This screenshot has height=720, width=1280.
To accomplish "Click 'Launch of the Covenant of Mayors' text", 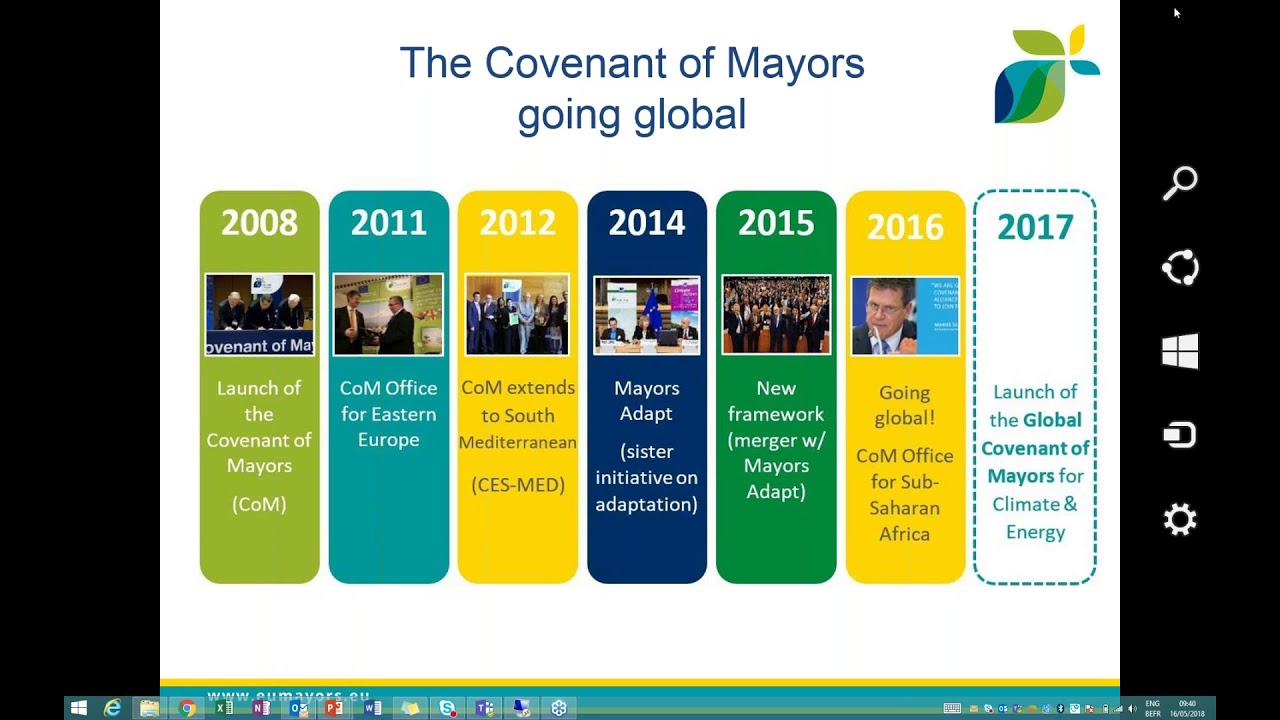I will point(259,427).
